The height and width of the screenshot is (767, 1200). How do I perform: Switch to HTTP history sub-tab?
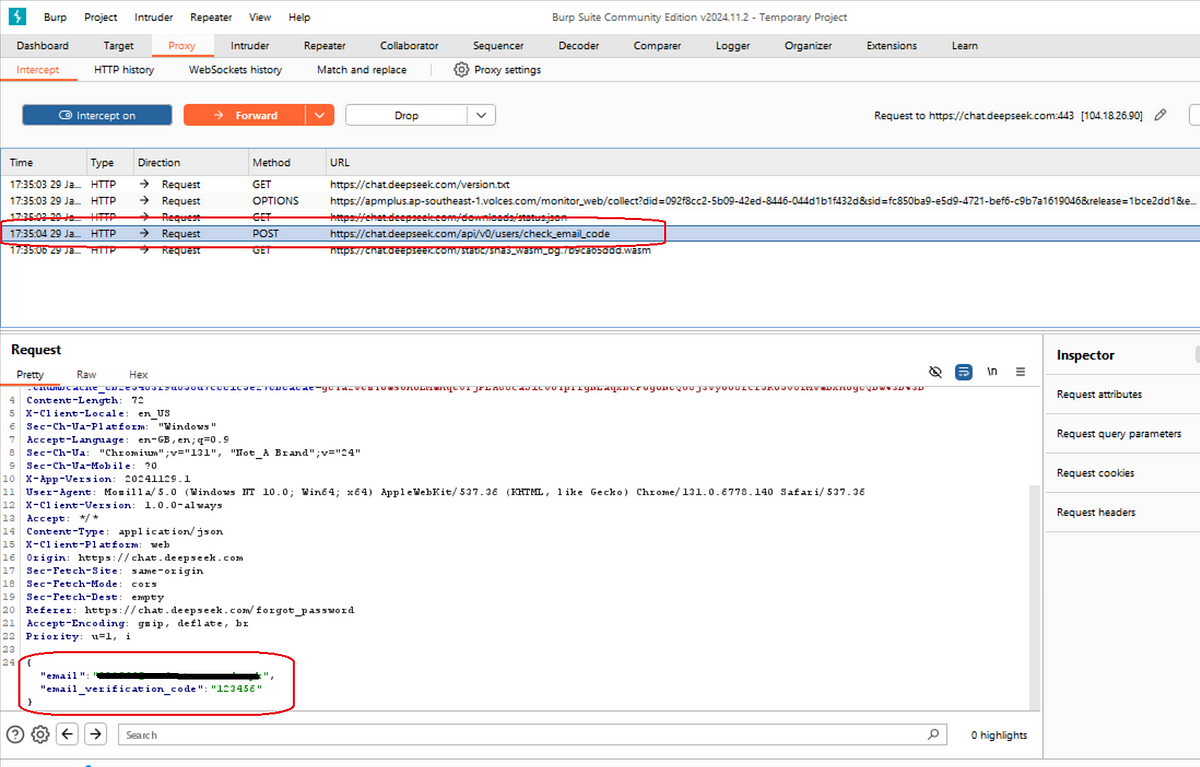pos(124,70)
